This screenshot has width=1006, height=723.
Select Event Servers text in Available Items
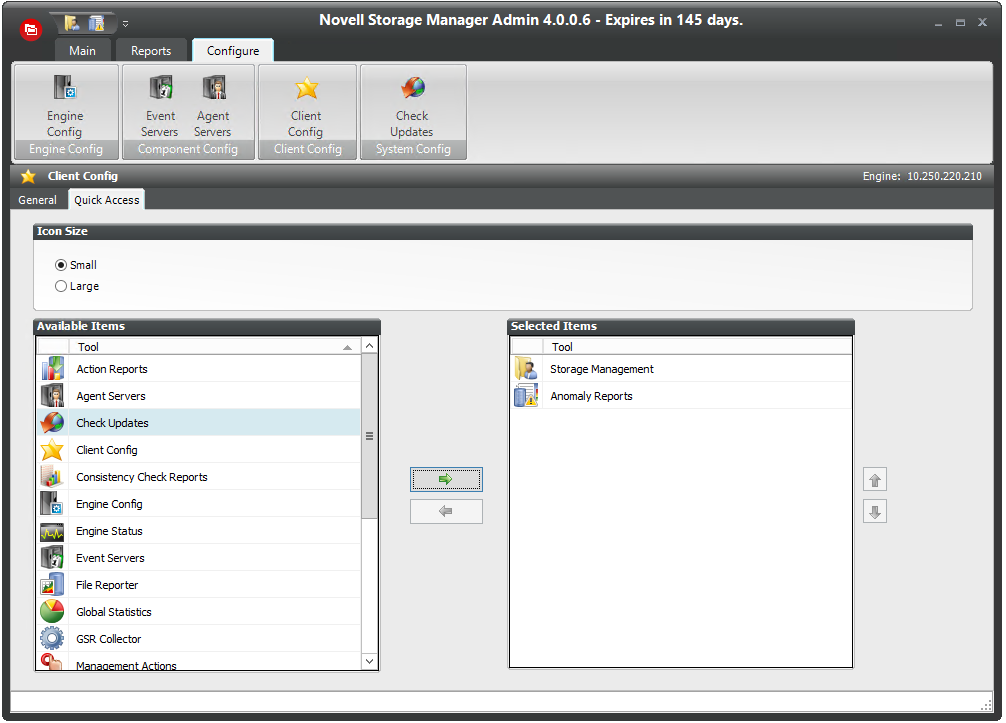click(110, 558)
